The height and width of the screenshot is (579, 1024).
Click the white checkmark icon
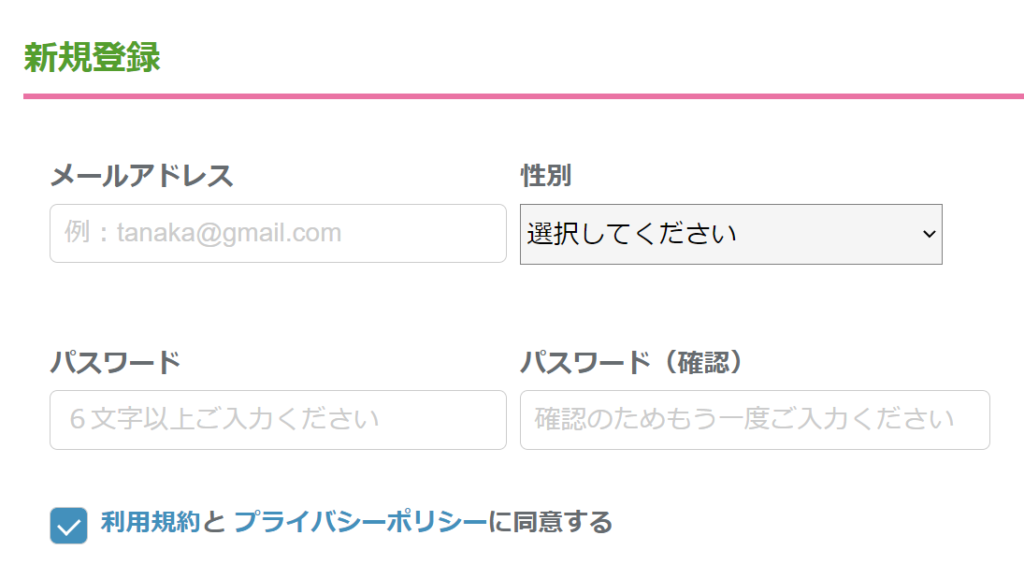tap(69, 526)
